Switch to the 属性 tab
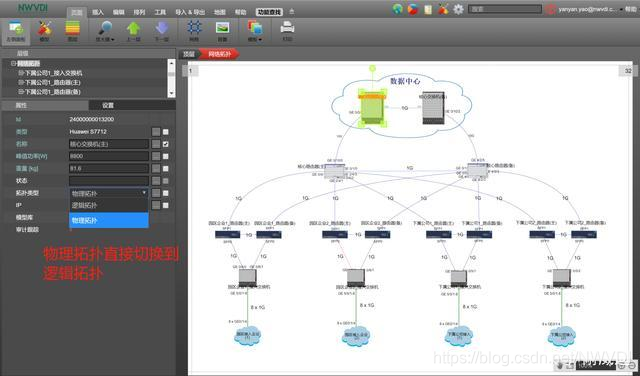 point(21,105)
